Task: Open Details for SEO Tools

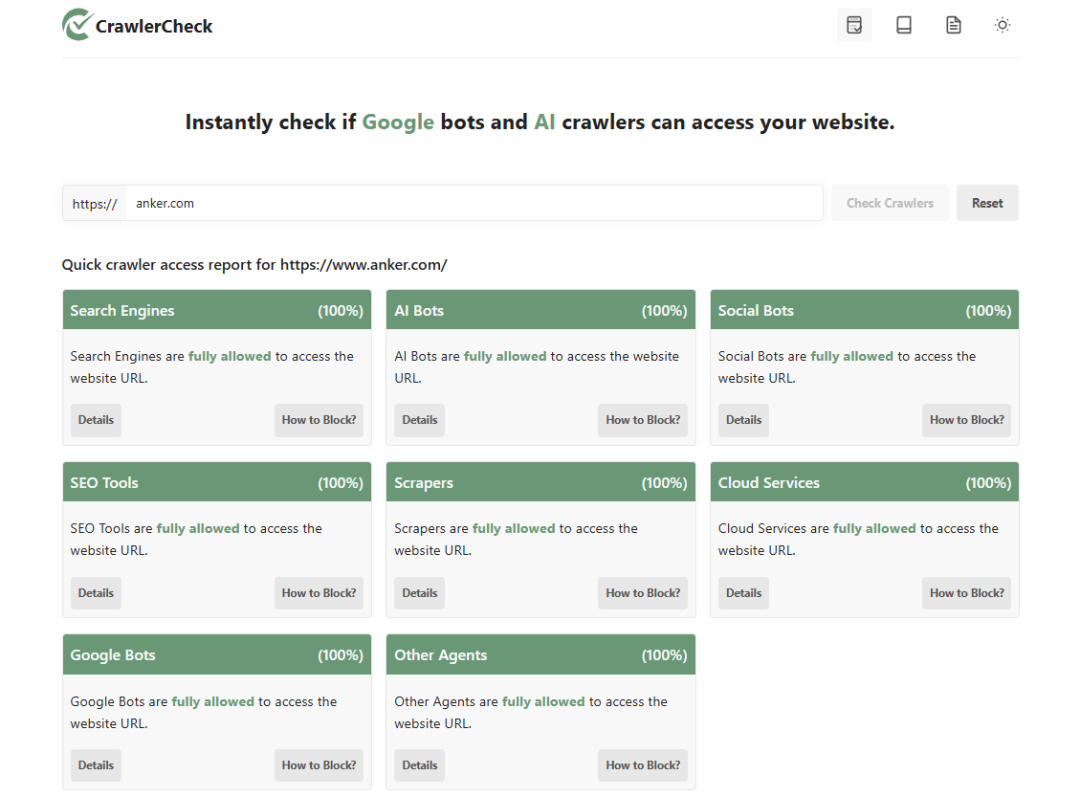Action: pyautogui.click(x=96, y=593)
